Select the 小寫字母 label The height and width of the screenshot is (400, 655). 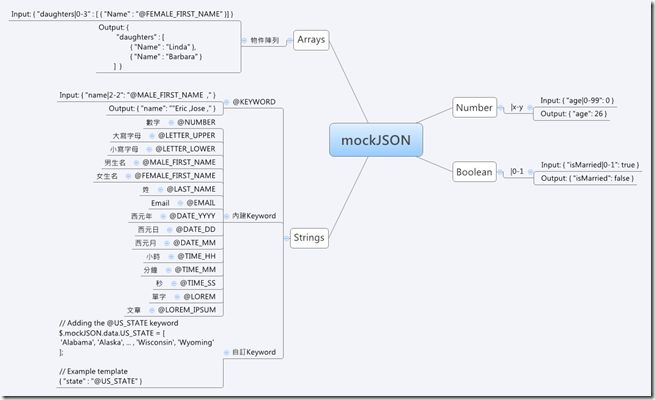tap(124, 149)
